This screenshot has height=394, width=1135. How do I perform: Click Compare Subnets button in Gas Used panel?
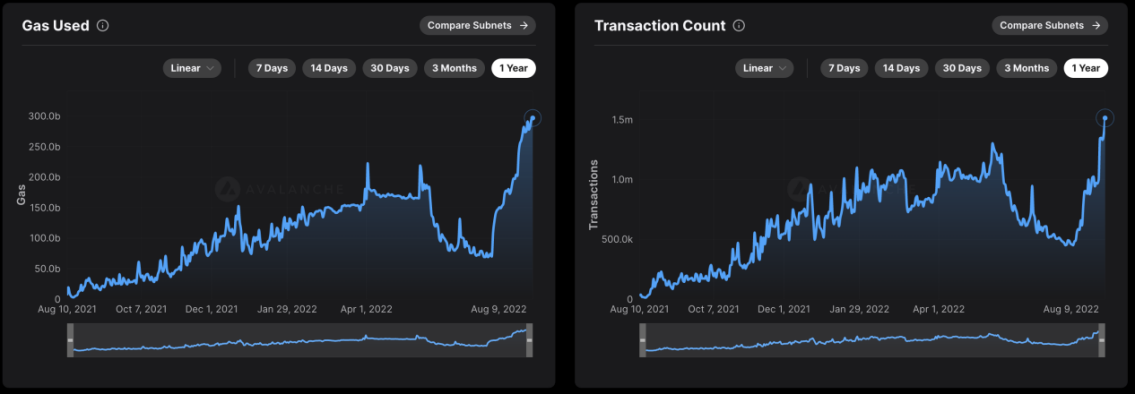478,25
